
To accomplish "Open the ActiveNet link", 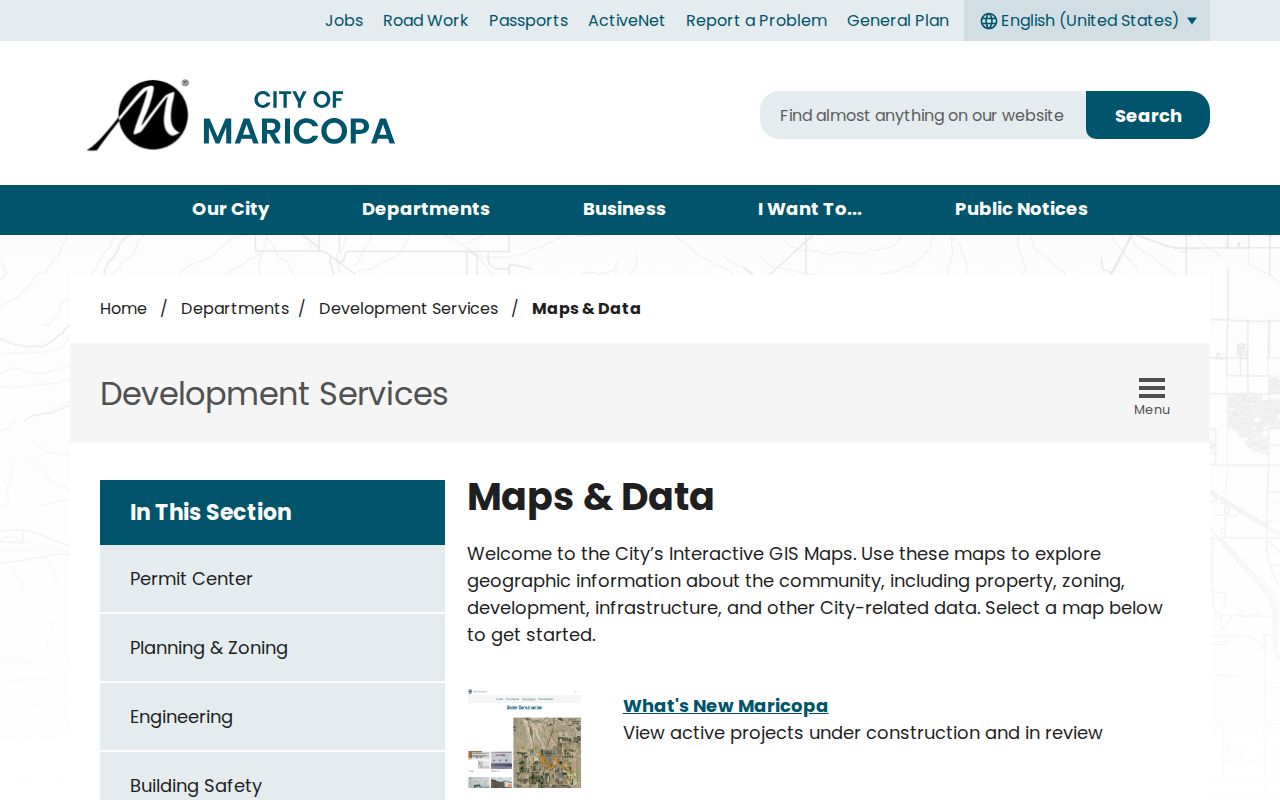I will coord(626,20).
